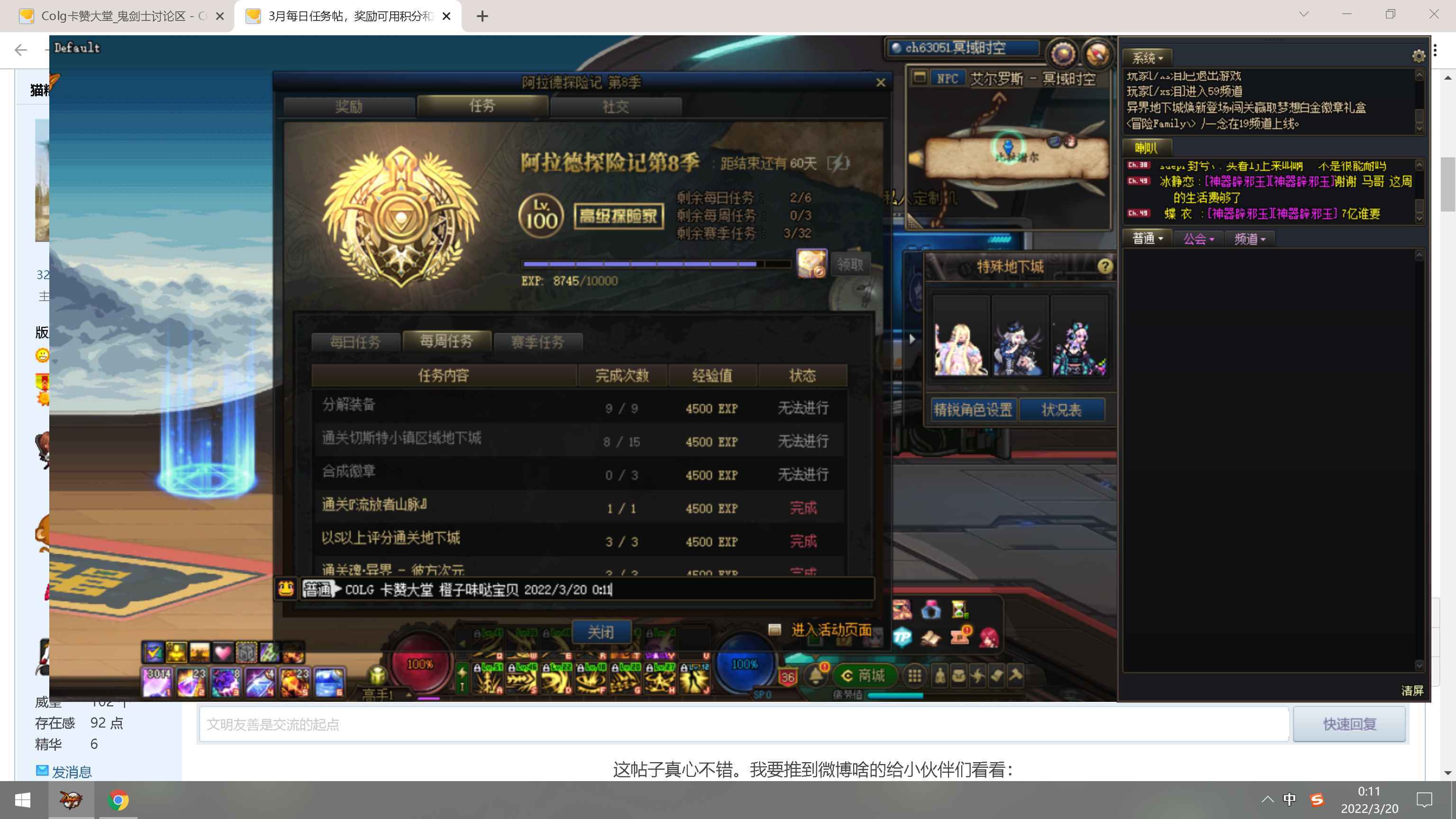Screen dimensions: 1456x819
Task: Click 进入活动页面 link
Action: click(831, 629)
